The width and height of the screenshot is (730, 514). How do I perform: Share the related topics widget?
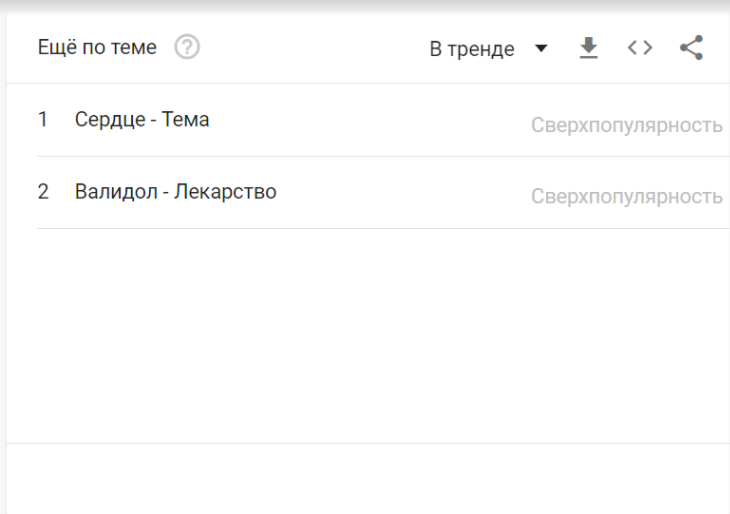(690, 48)
